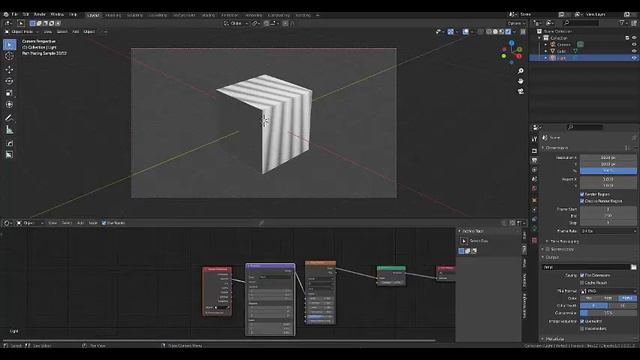Hide the Light object with eye icon
The image size is (640, 360).
pos(634,58)
